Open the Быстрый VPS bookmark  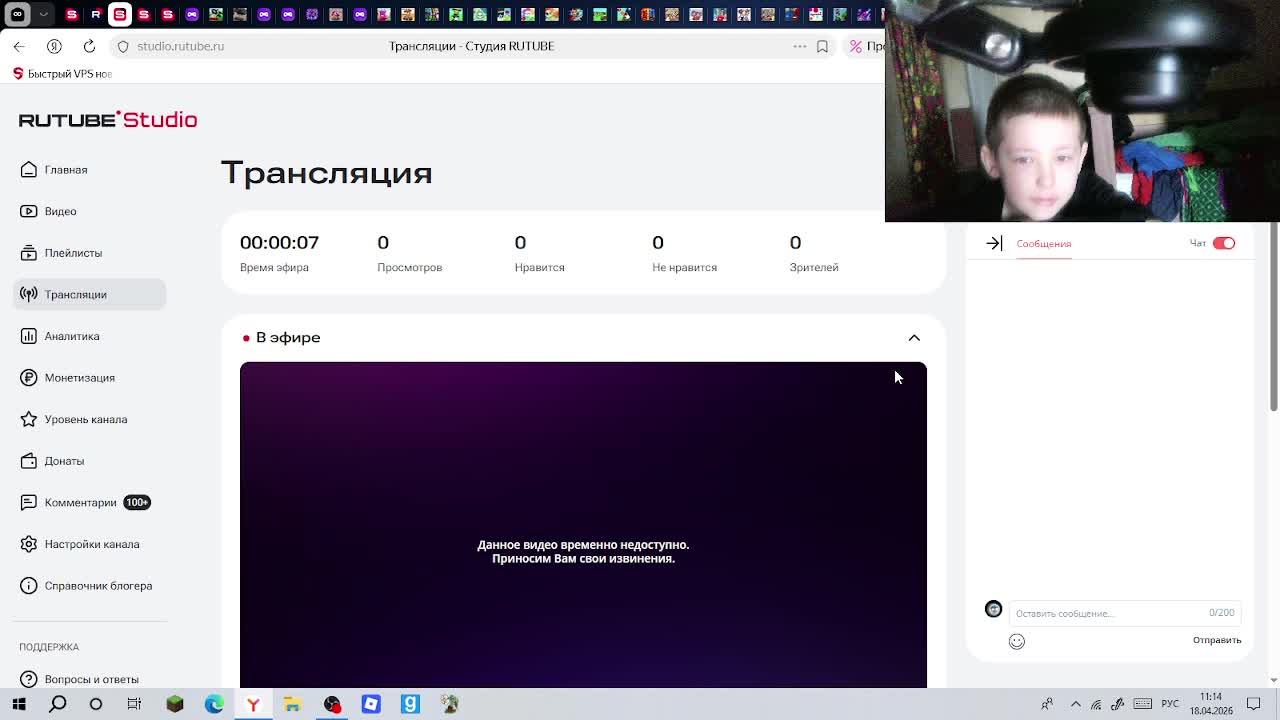62,73
